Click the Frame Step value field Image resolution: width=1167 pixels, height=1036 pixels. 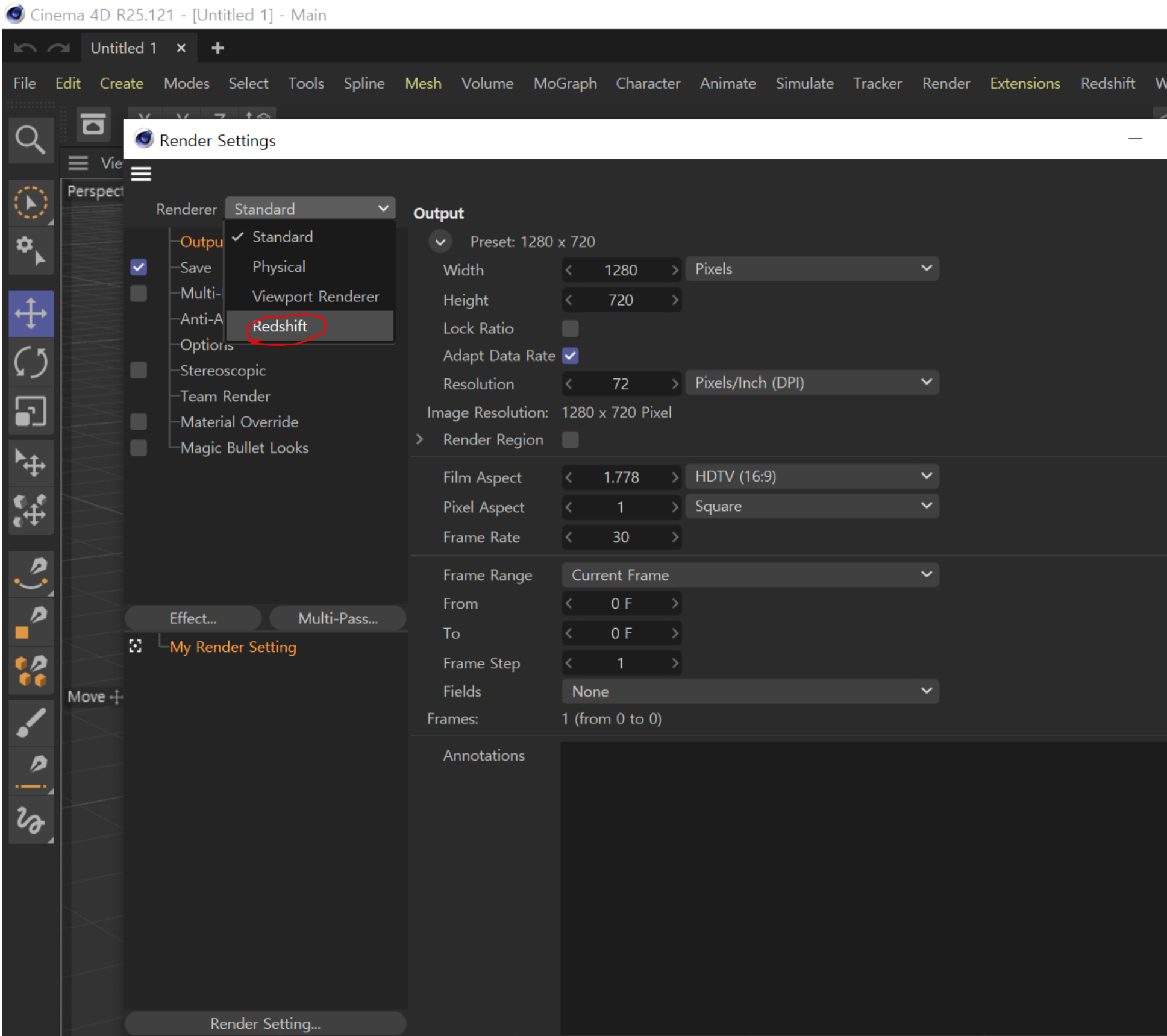click(x=621, y=663)
